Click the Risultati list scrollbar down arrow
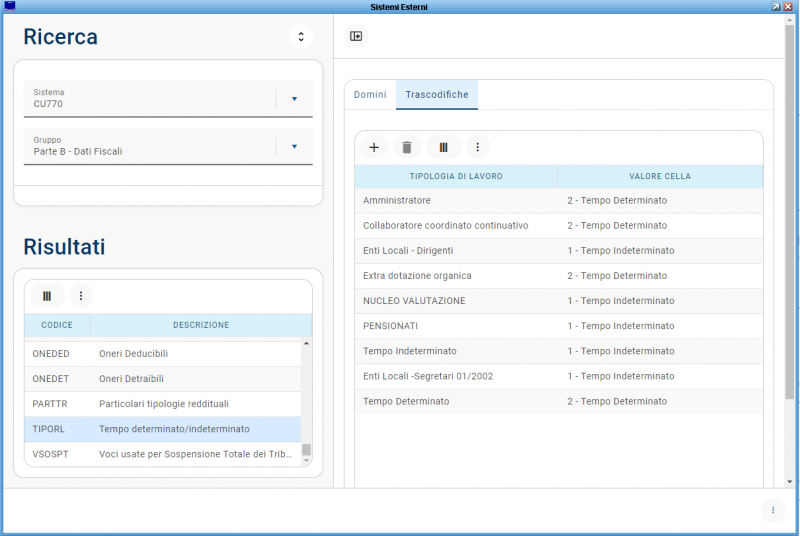This screenshot has width=800, height=536. (x=306, y=461)
